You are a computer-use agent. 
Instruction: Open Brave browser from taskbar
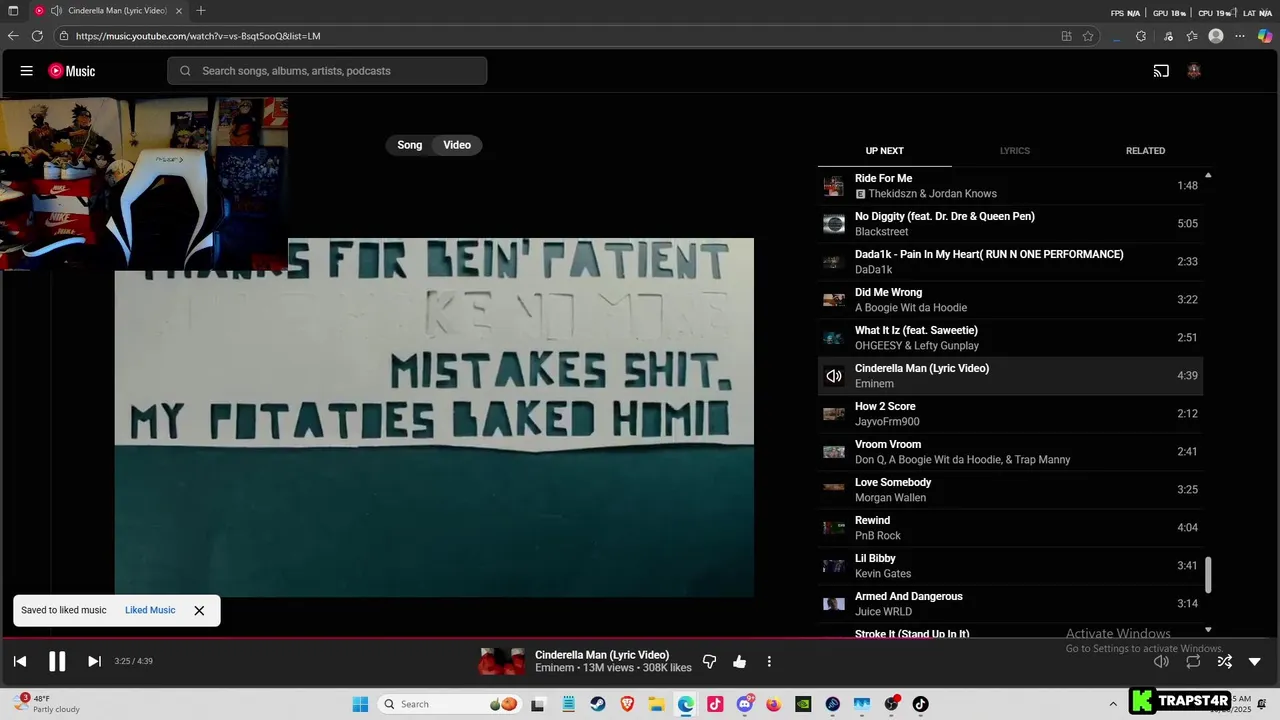tap(627, 704)
